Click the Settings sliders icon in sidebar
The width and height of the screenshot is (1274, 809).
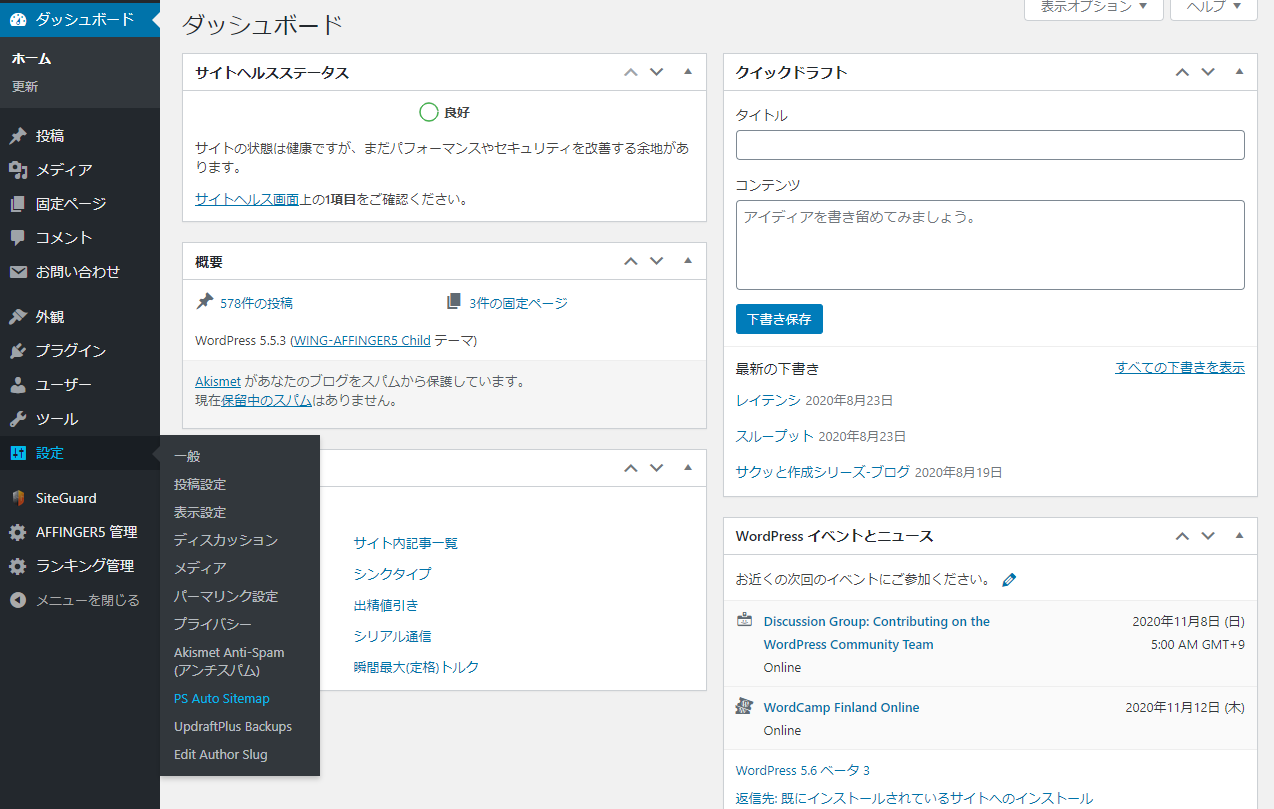pos(18,453)
